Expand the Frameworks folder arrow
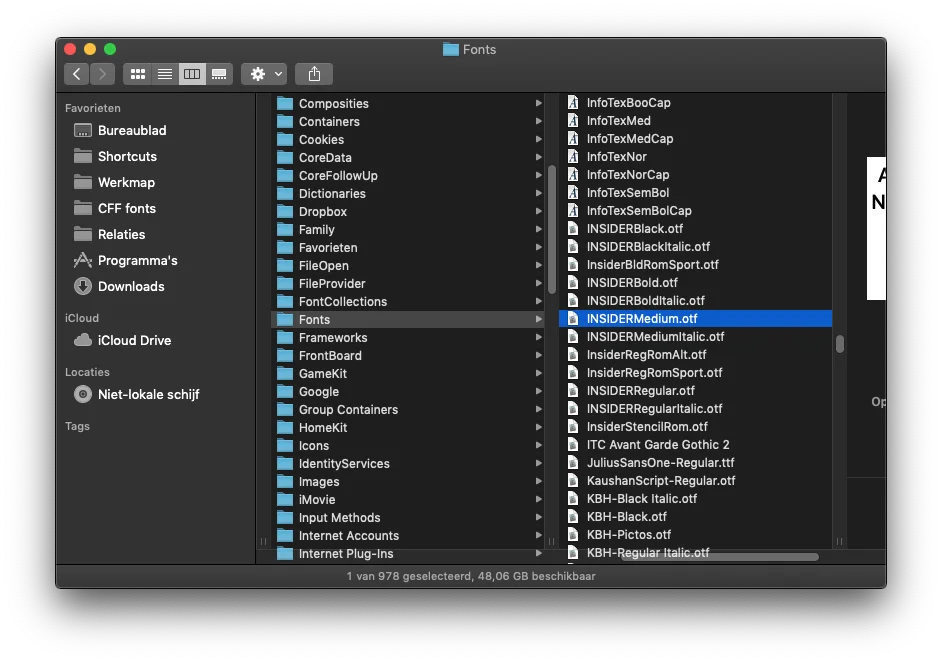This screenshot has width=942, height=662. click(x=538, y=338)
